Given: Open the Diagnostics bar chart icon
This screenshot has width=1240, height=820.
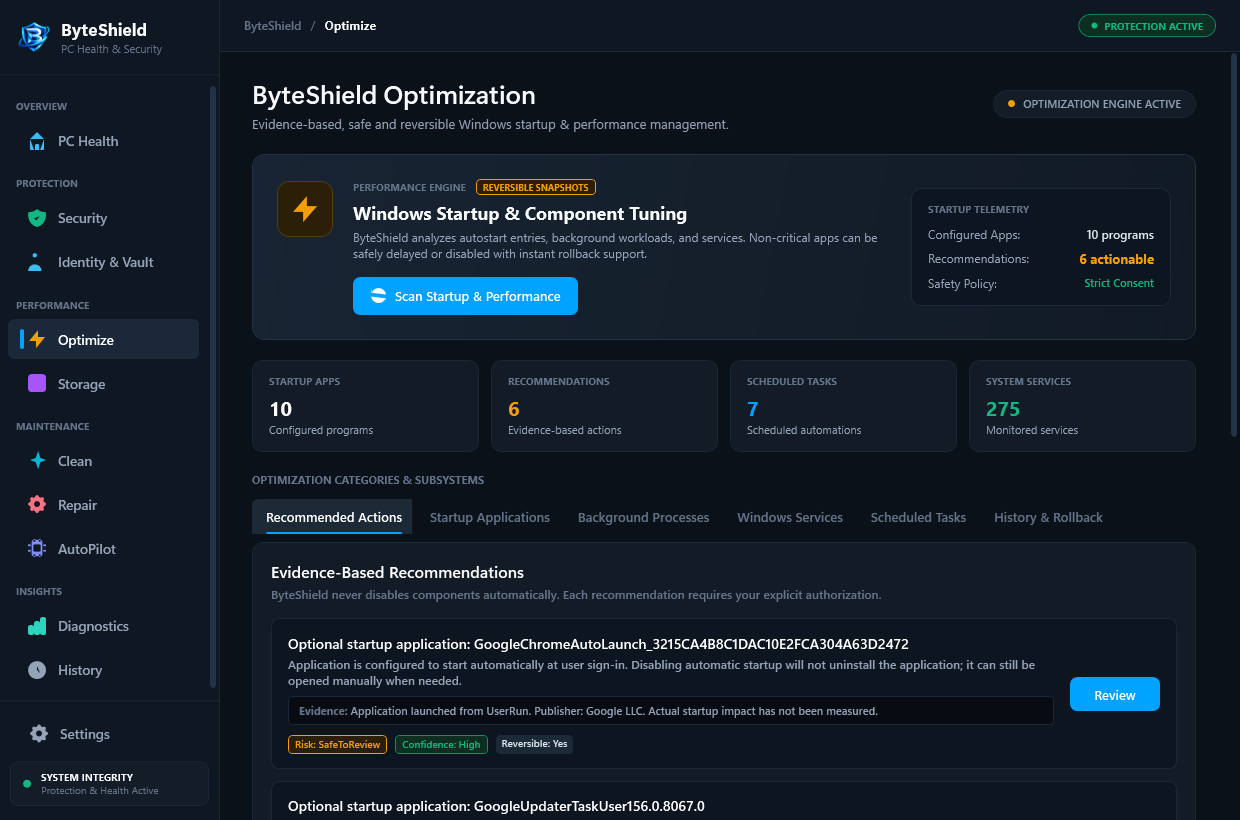Looking at the screenshot, I should click(x=37, y=626).
